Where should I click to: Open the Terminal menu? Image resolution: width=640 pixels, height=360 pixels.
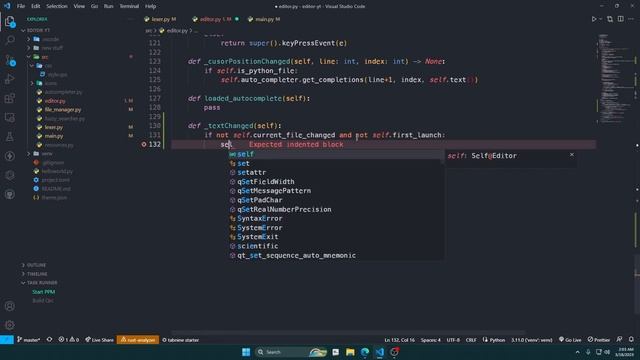click(x=129, y=6)
